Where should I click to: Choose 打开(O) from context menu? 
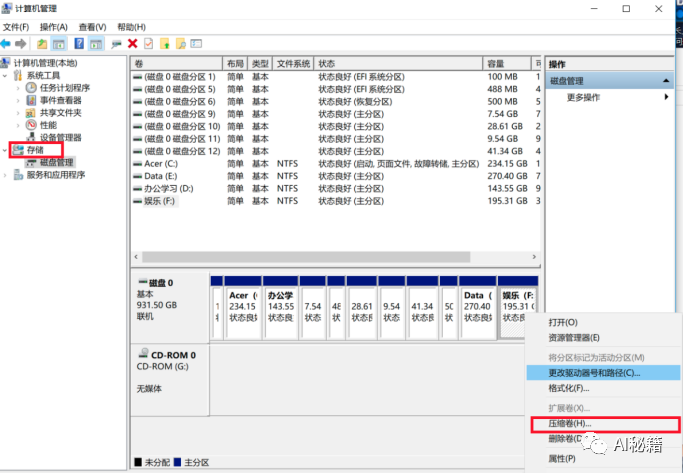coord(603,322)
